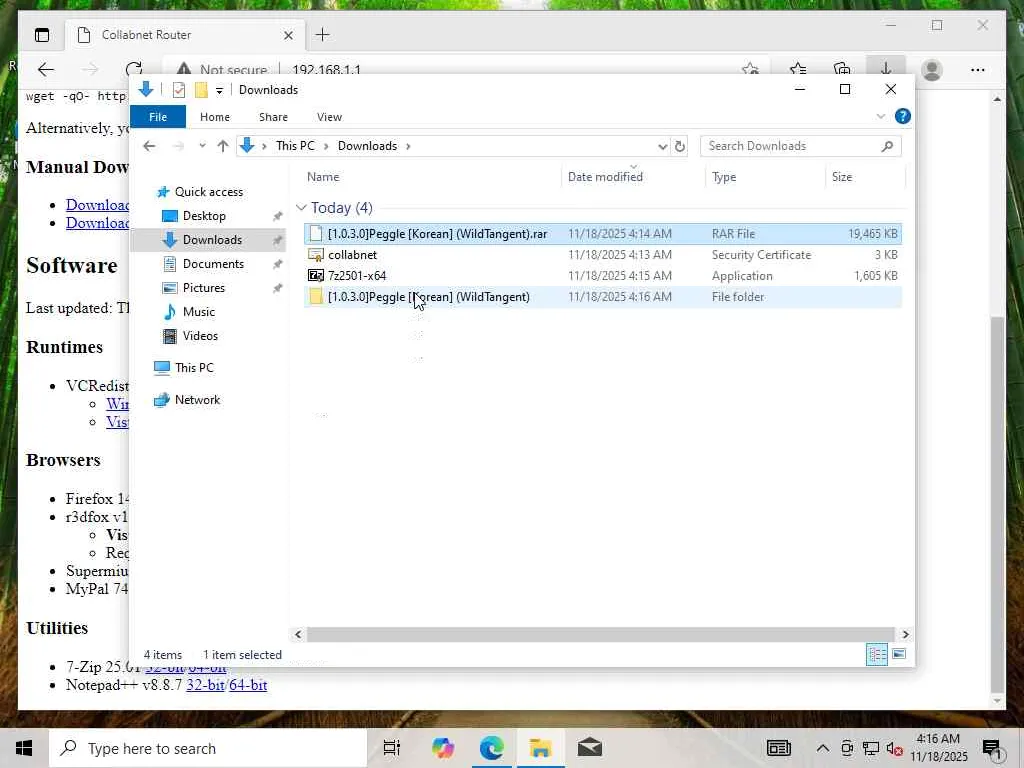The height and width of the screenshot is (768, 1024).
Task: Select the Peggle Korean WildTangent .rar file
Action: (603, 234)
